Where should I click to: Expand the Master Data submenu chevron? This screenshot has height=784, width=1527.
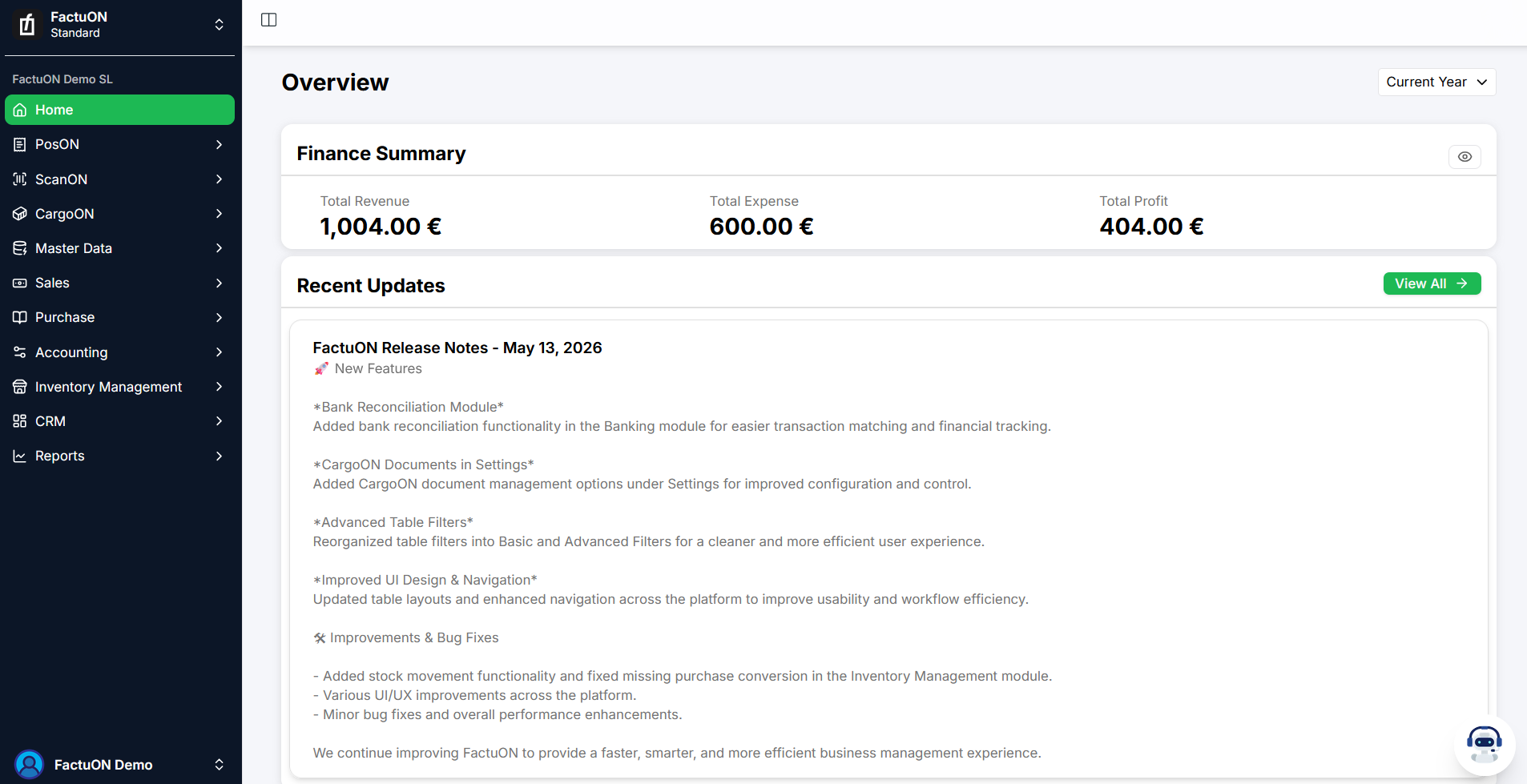coord(219,248)
